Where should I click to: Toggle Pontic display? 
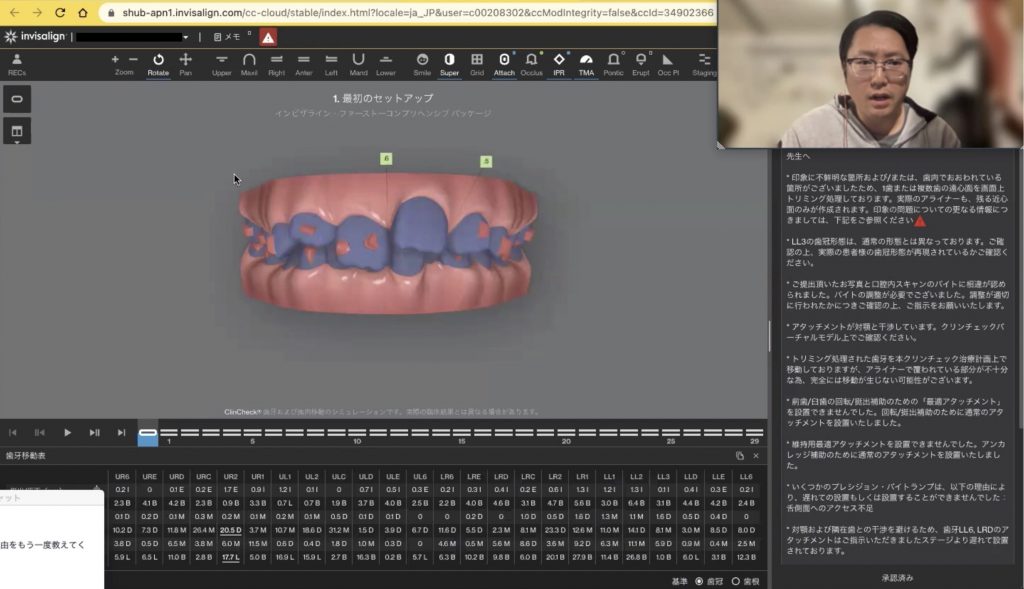[613, 65]
